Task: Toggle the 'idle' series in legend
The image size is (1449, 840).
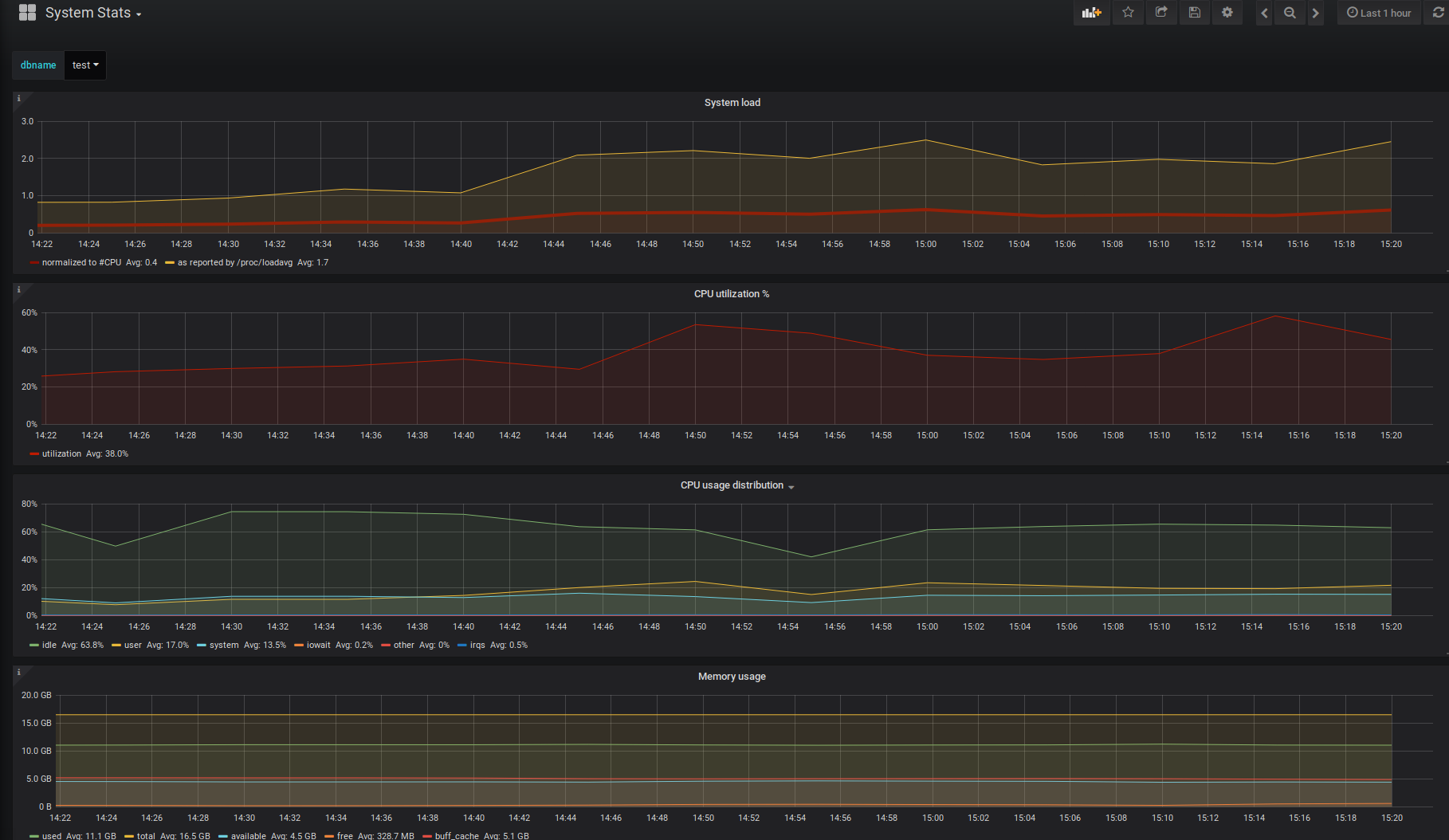Action: pyautogui.click(x=49, y=645)
